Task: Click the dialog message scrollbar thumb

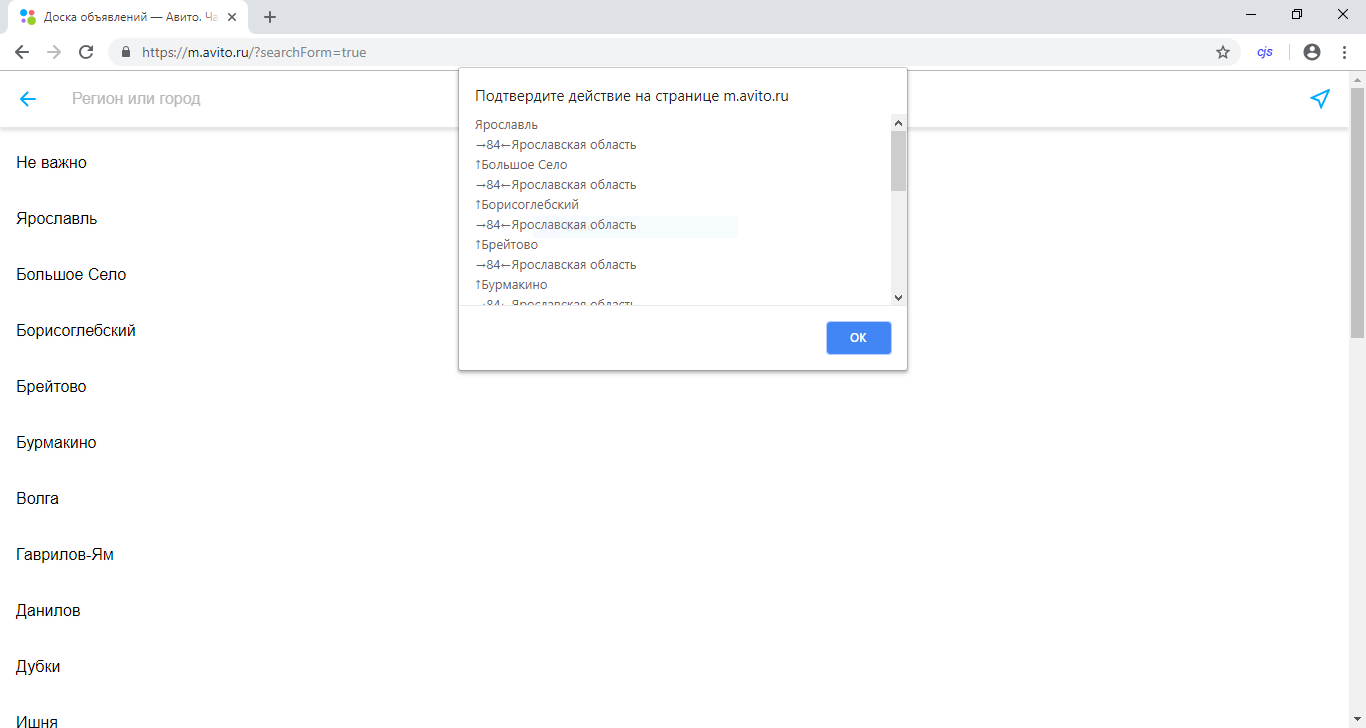Action: [x=898, y=161]
